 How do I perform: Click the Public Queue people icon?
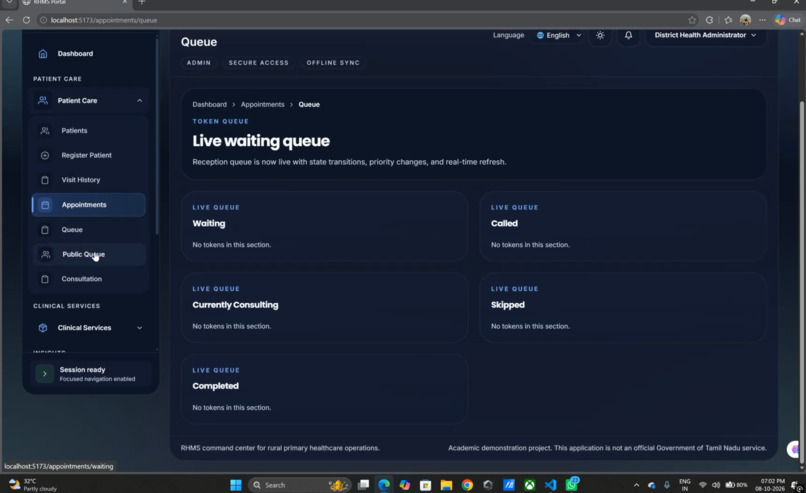(x=46, y=254)
